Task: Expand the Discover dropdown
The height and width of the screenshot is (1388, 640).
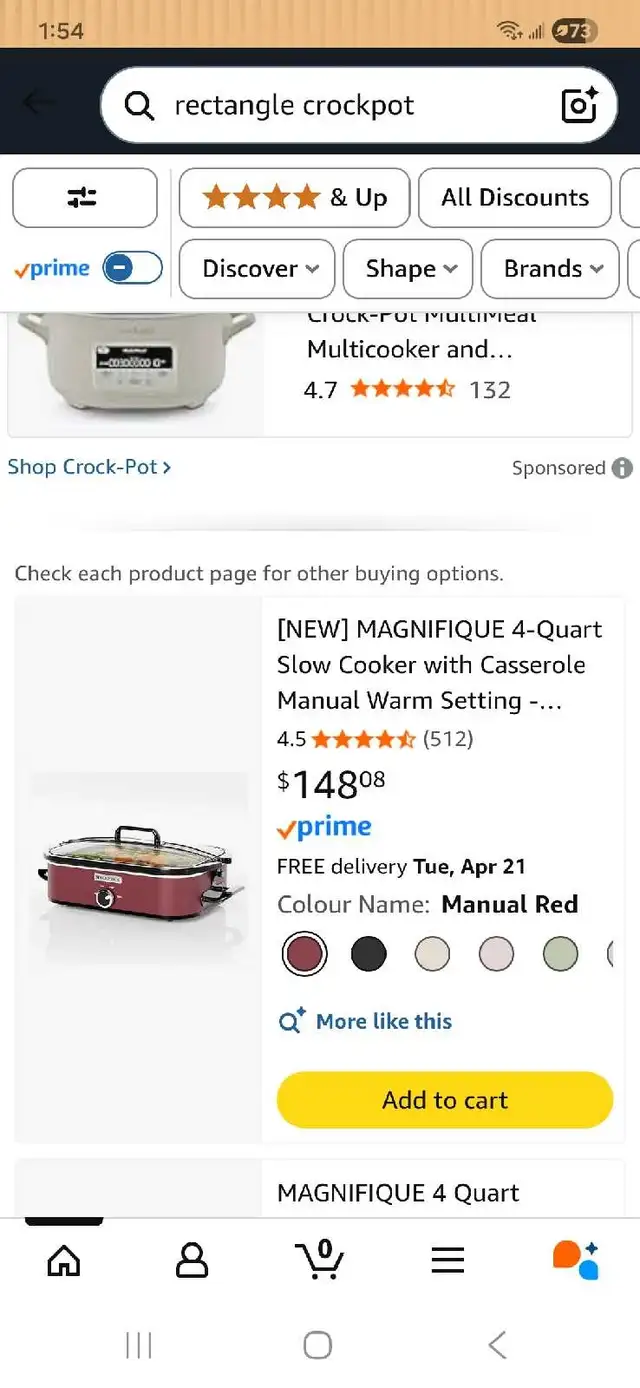Action: [256, 268]
